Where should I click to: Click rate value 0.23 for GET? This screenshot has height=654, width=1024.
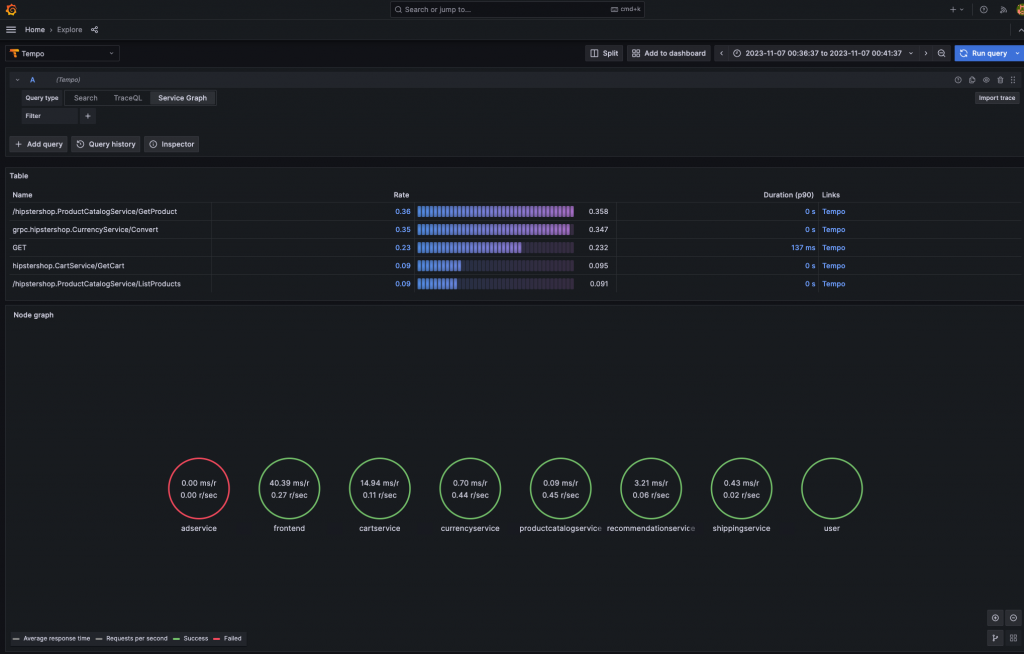click(403, 248)
